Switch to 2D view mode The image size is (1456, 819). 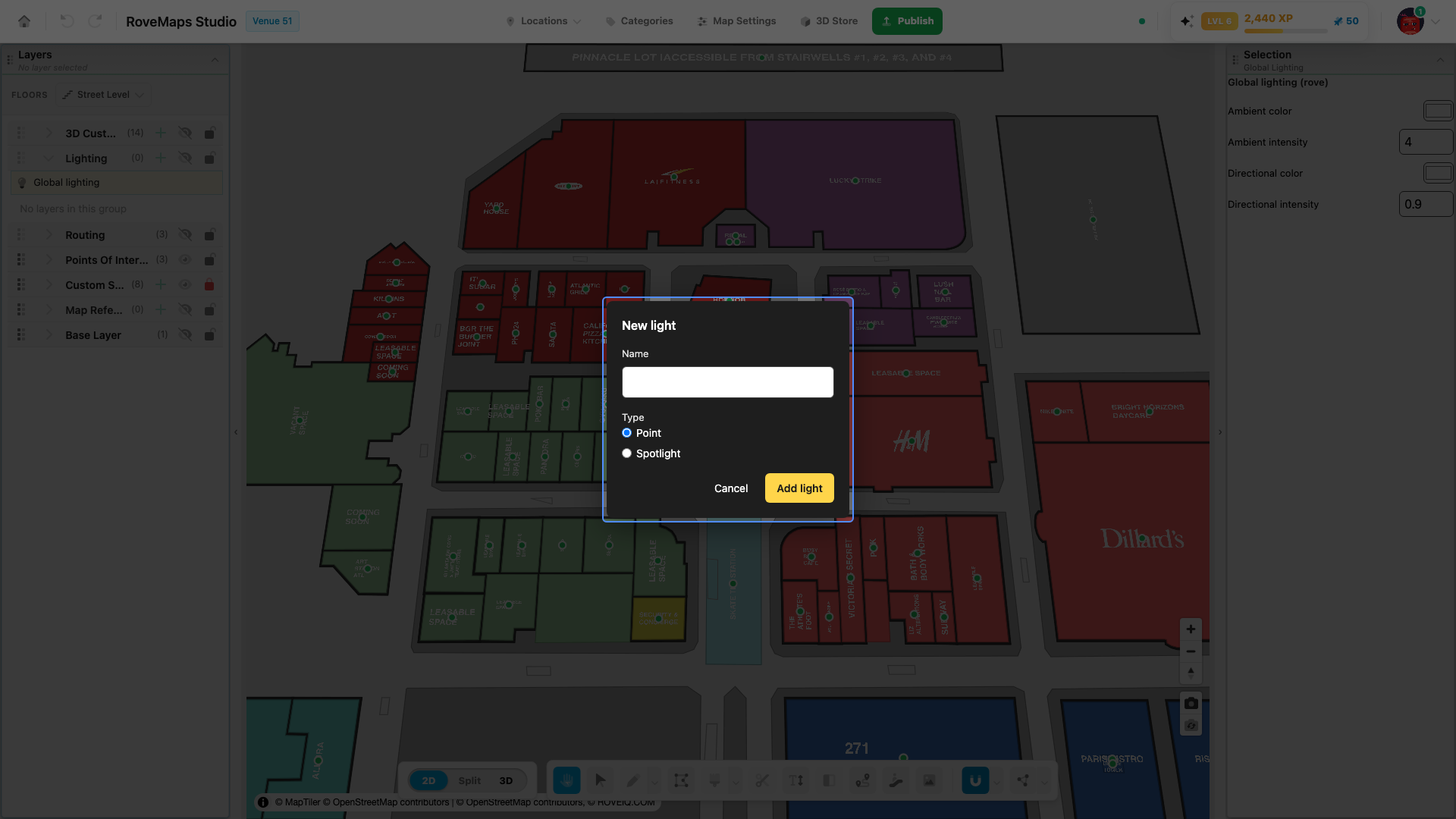pyautogui.click(x=428, y=780)
